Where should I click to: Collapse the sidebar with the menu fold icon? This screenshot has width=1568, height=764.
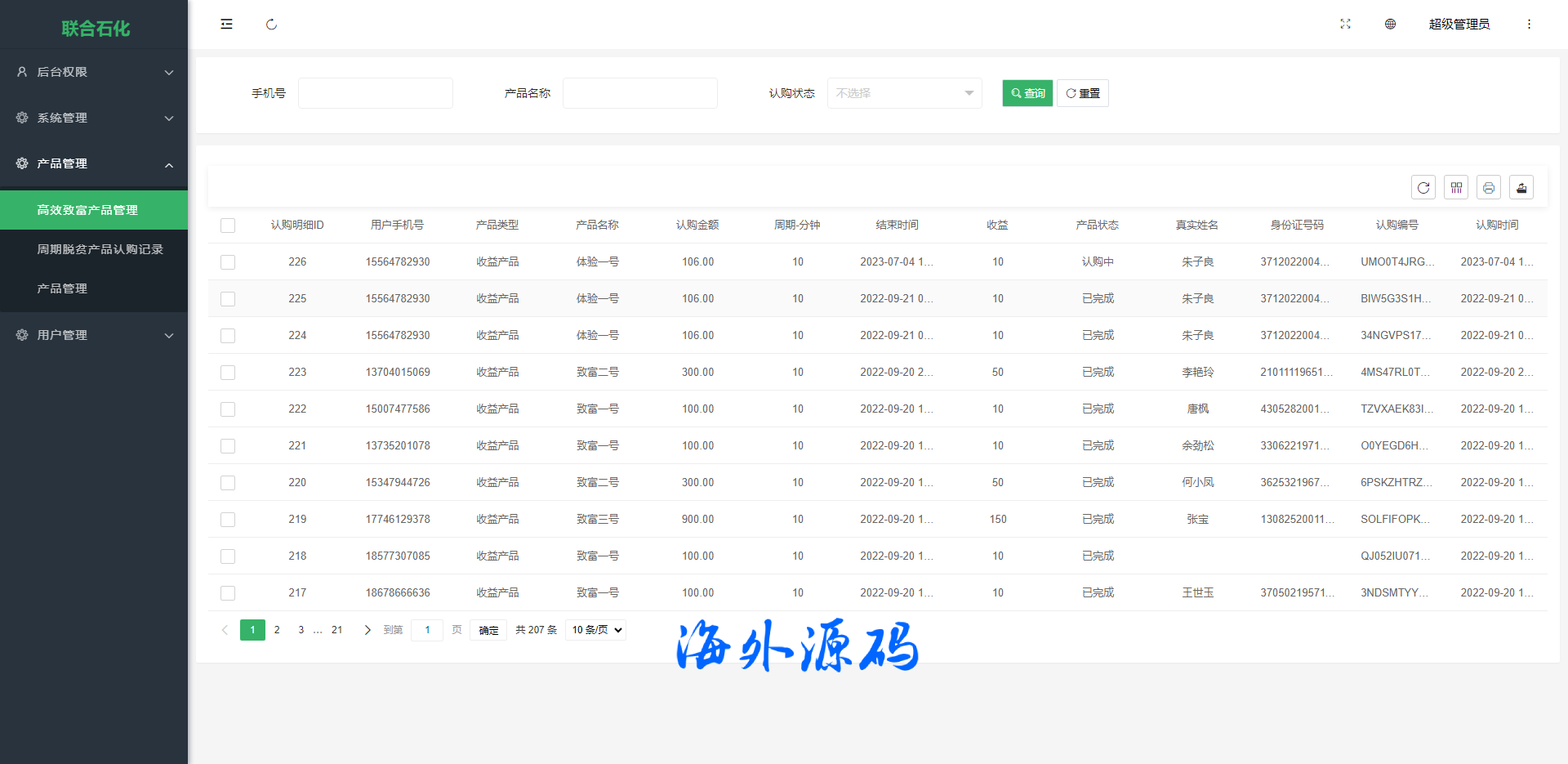[226, 25]
